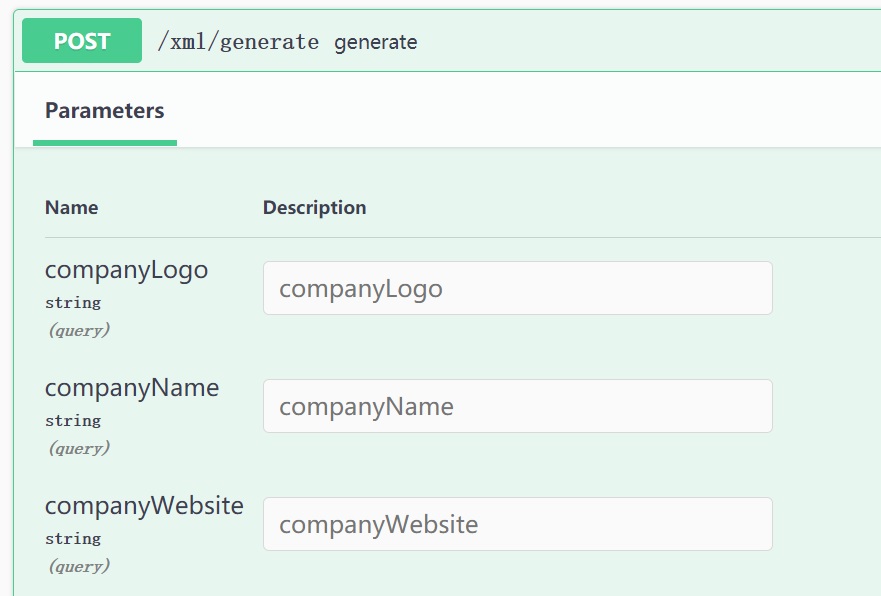The image size is (881, 596).
Task: Click the /xml/generate endpoint path
Action: 238,42
